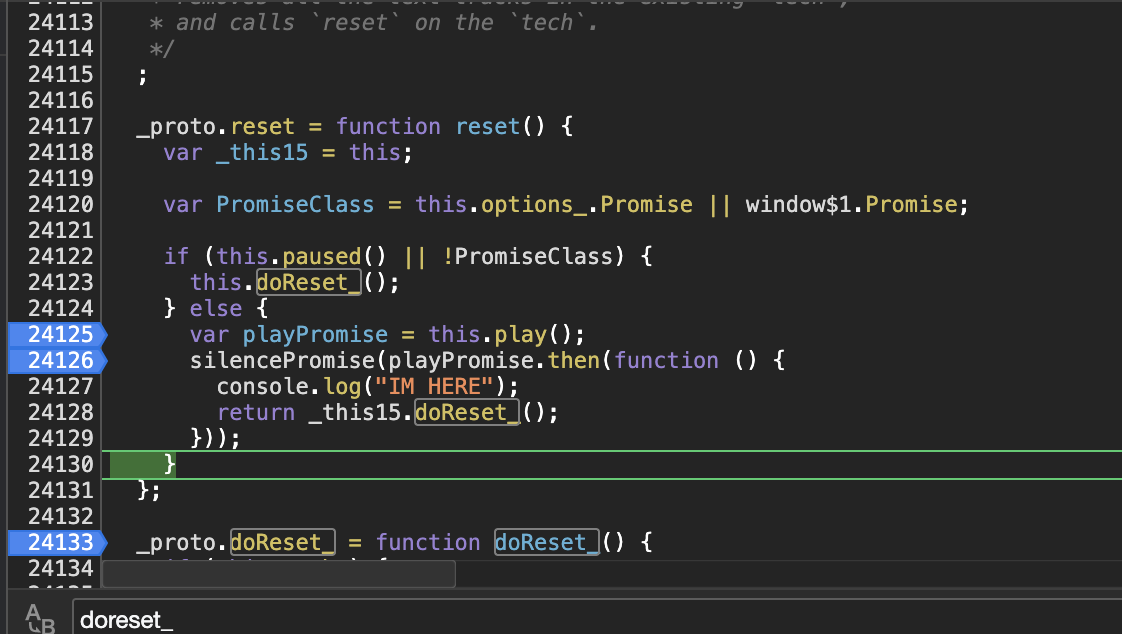
Task: Click line number 24117 in the gutter
Action: pyautogui.click(x=61, y=127)
